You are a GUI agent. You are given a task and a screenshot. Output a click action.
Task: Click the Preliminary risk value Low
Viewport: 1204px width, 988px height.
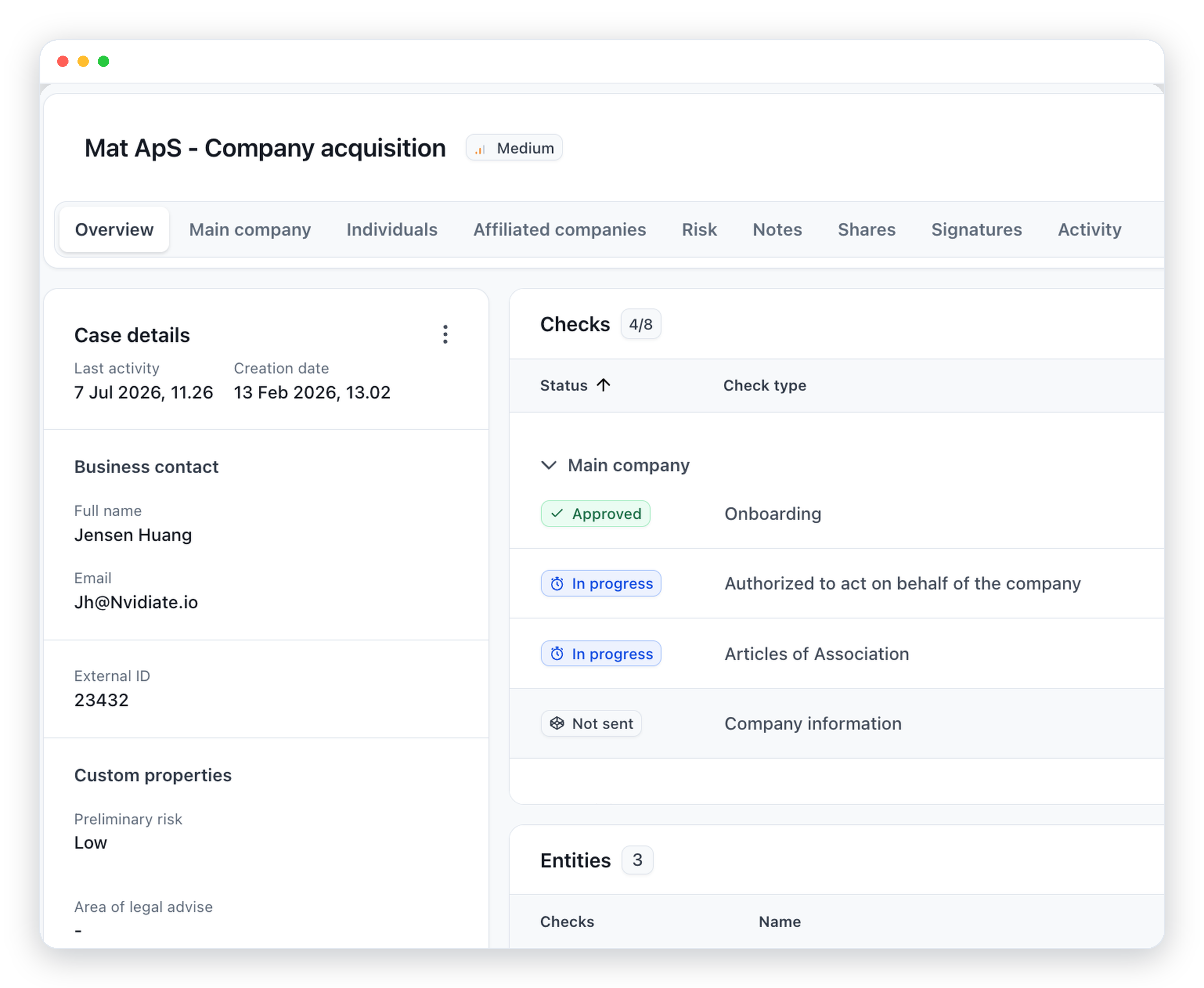click(90, 843)
